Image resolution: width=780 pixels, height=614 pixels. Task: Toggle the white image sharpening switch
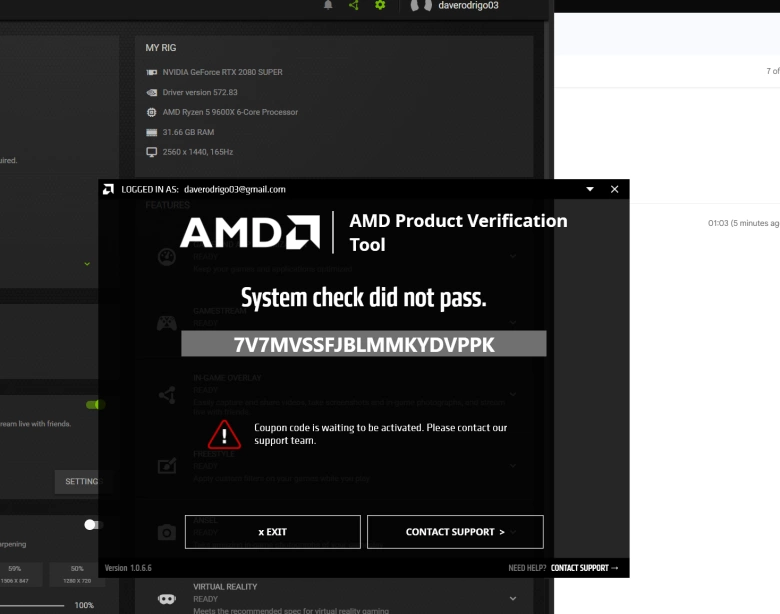(93, 525)
